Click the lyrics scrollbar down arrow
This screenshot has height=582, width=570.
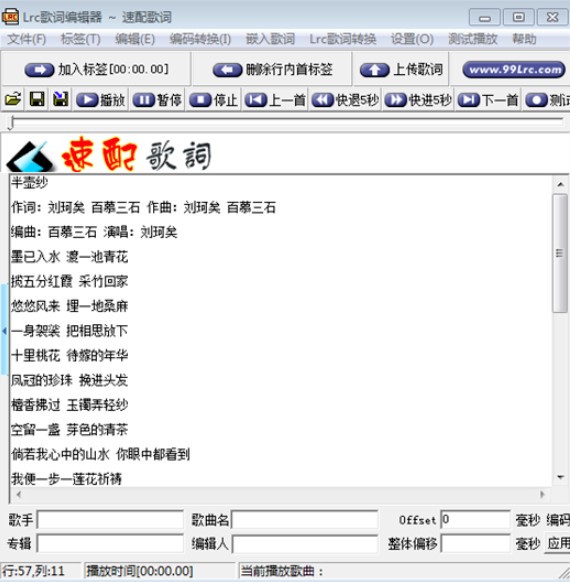pyautogui.click(x=560, y=477)
